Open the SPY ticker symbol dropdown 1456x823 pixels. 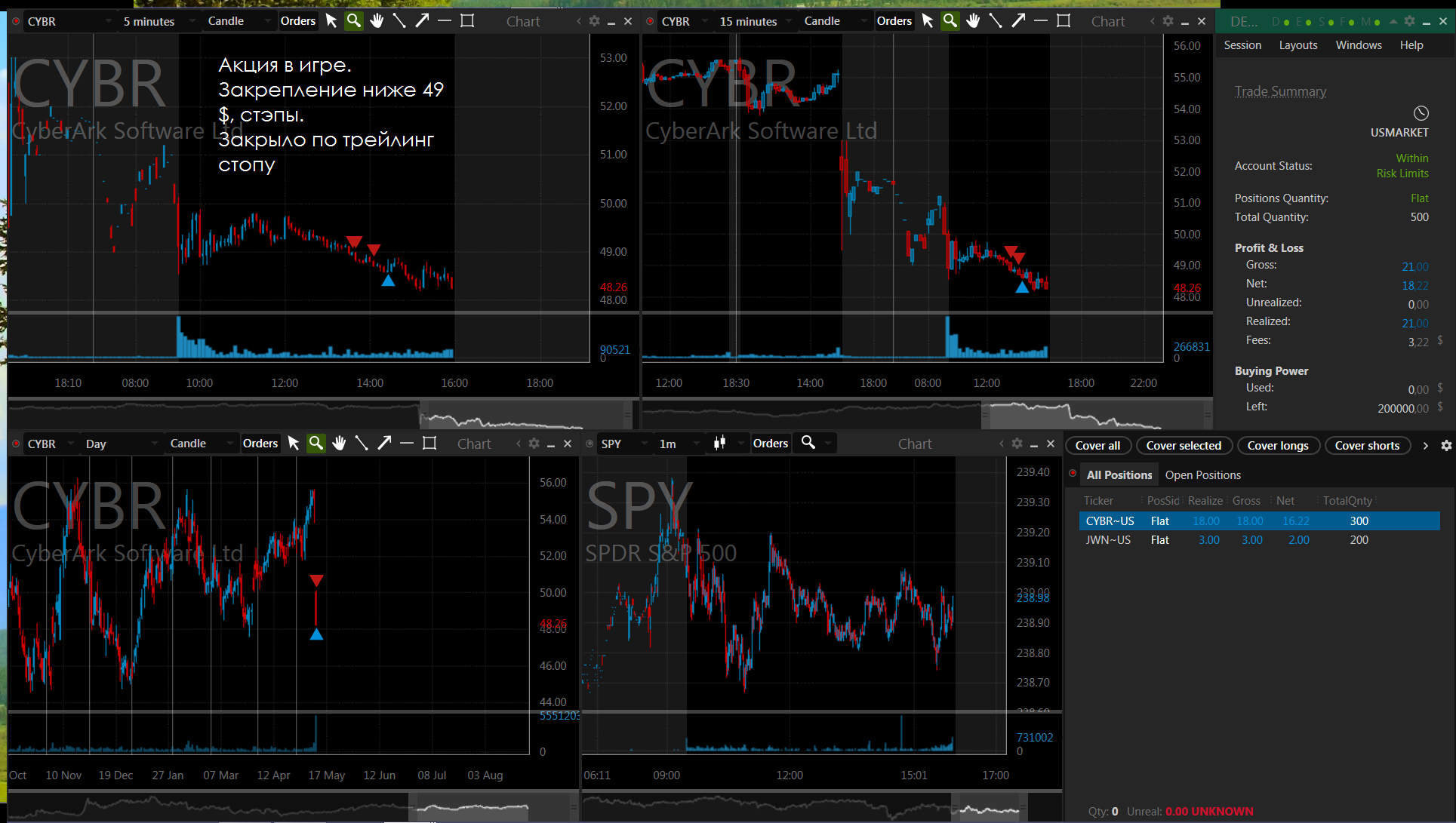coord(624,444)
